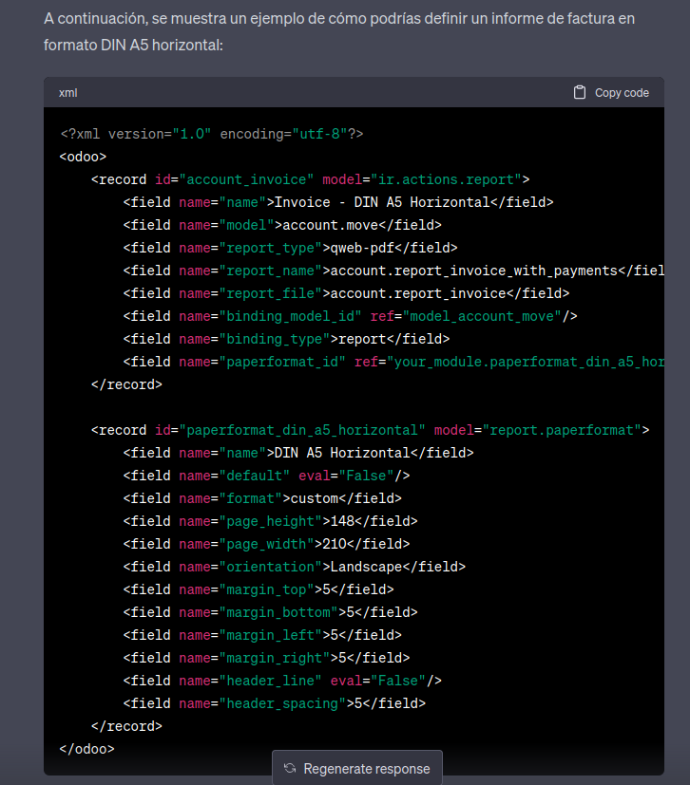Click the Invoice - DIN A5 Horizontal text
Viewport: 690px width, 785px height.
click(380, 203)
